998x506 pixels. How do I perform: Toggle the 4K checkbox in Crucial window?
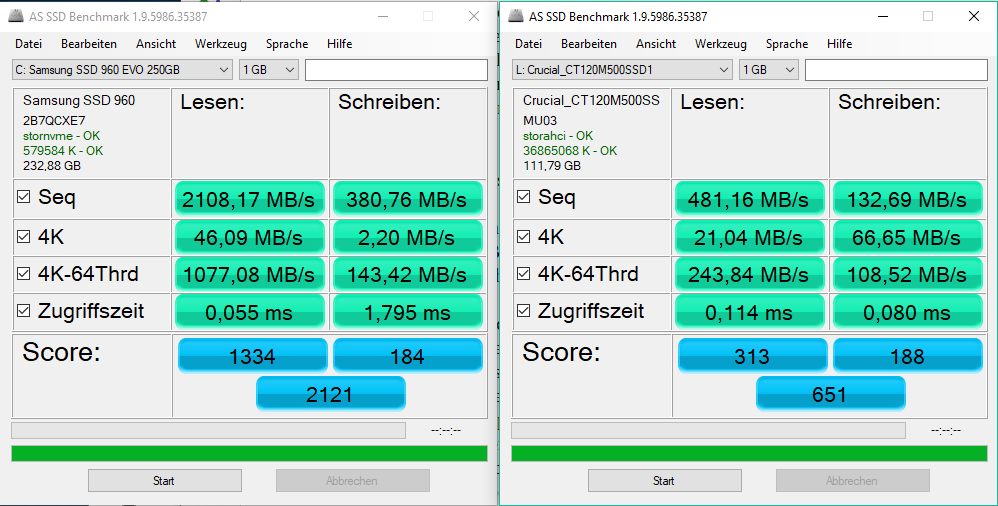524,237
